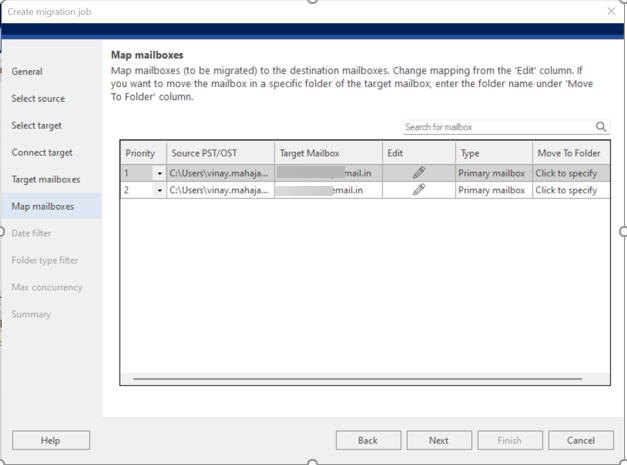Screen dimensions: 627x465
Task: Click target mailbox cell ending mail.in in row 1
Action: pos(328,173)
